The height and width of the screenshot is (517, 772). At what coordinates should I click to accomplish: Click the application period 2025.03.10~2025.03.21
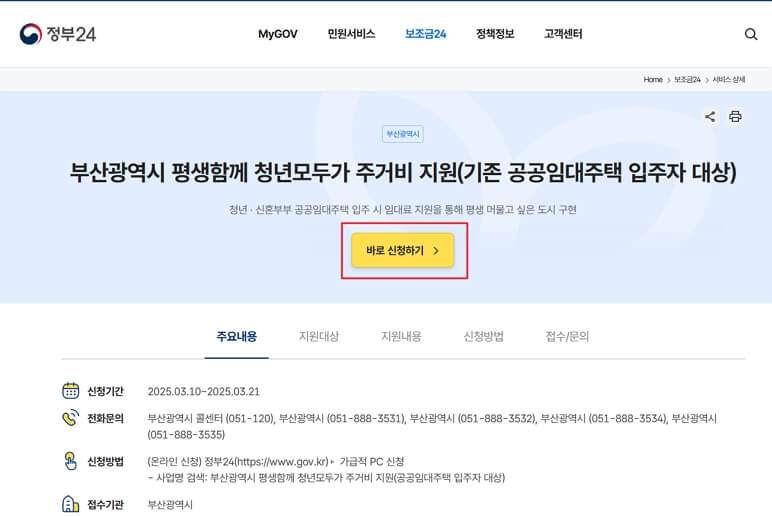pos(203,391)
